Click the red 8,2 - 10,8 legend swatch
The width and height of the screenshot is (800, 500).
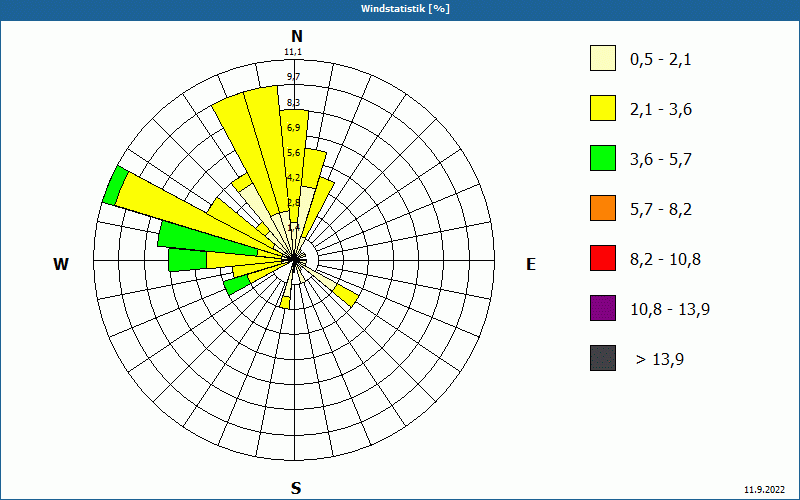coord(603,258)
